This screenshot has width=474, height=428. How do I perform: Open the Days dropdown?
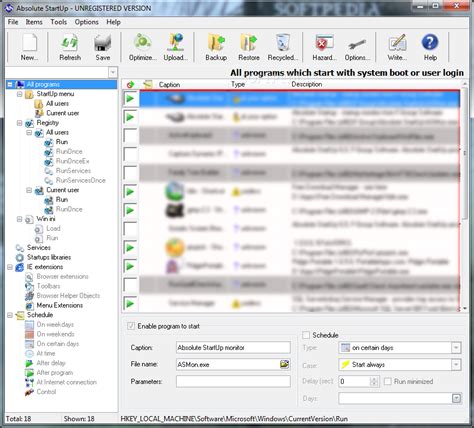point(456,398)
